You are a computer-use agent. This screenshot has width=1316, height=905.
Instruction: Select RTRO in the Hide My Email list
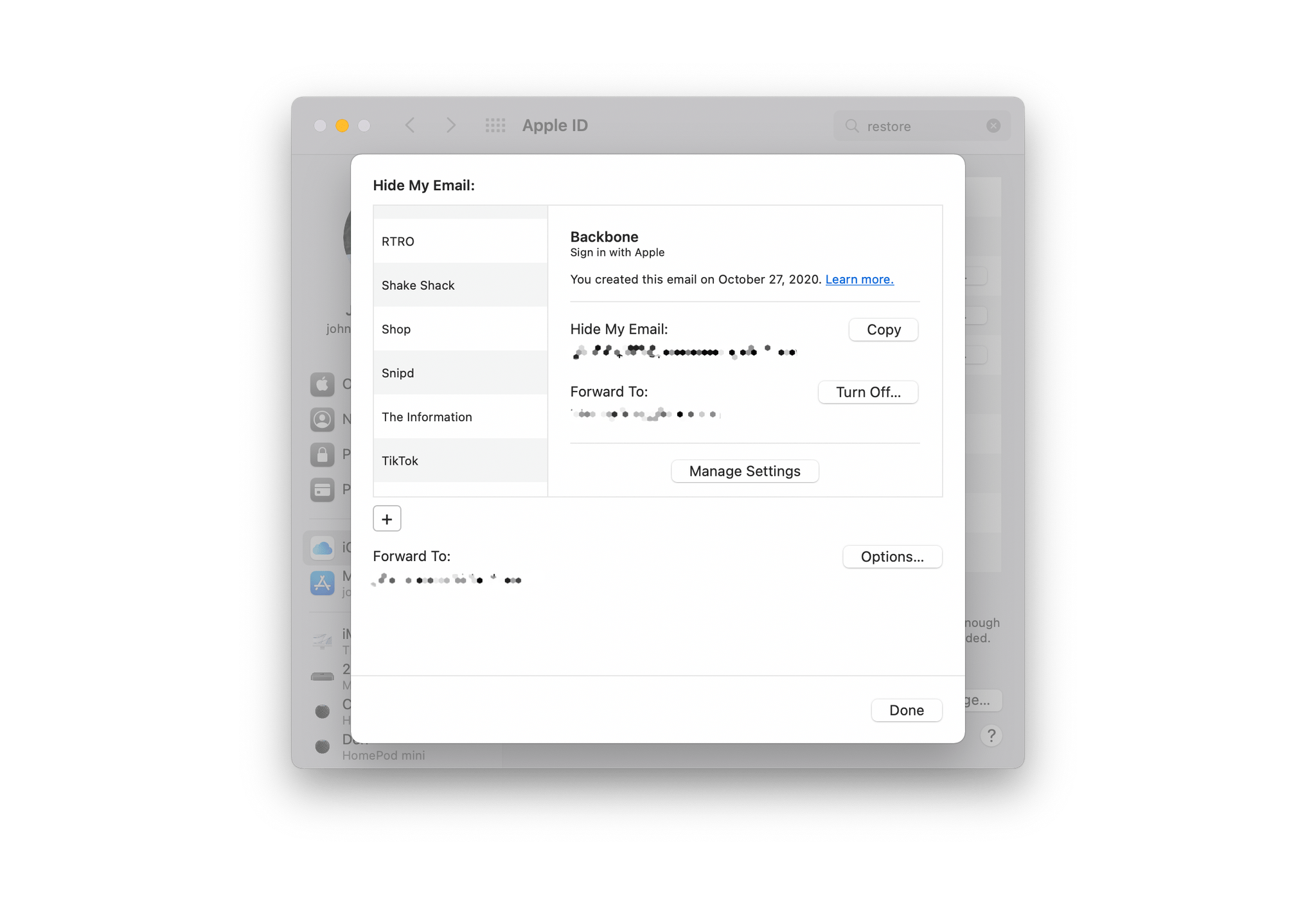(x=460, y=241)
